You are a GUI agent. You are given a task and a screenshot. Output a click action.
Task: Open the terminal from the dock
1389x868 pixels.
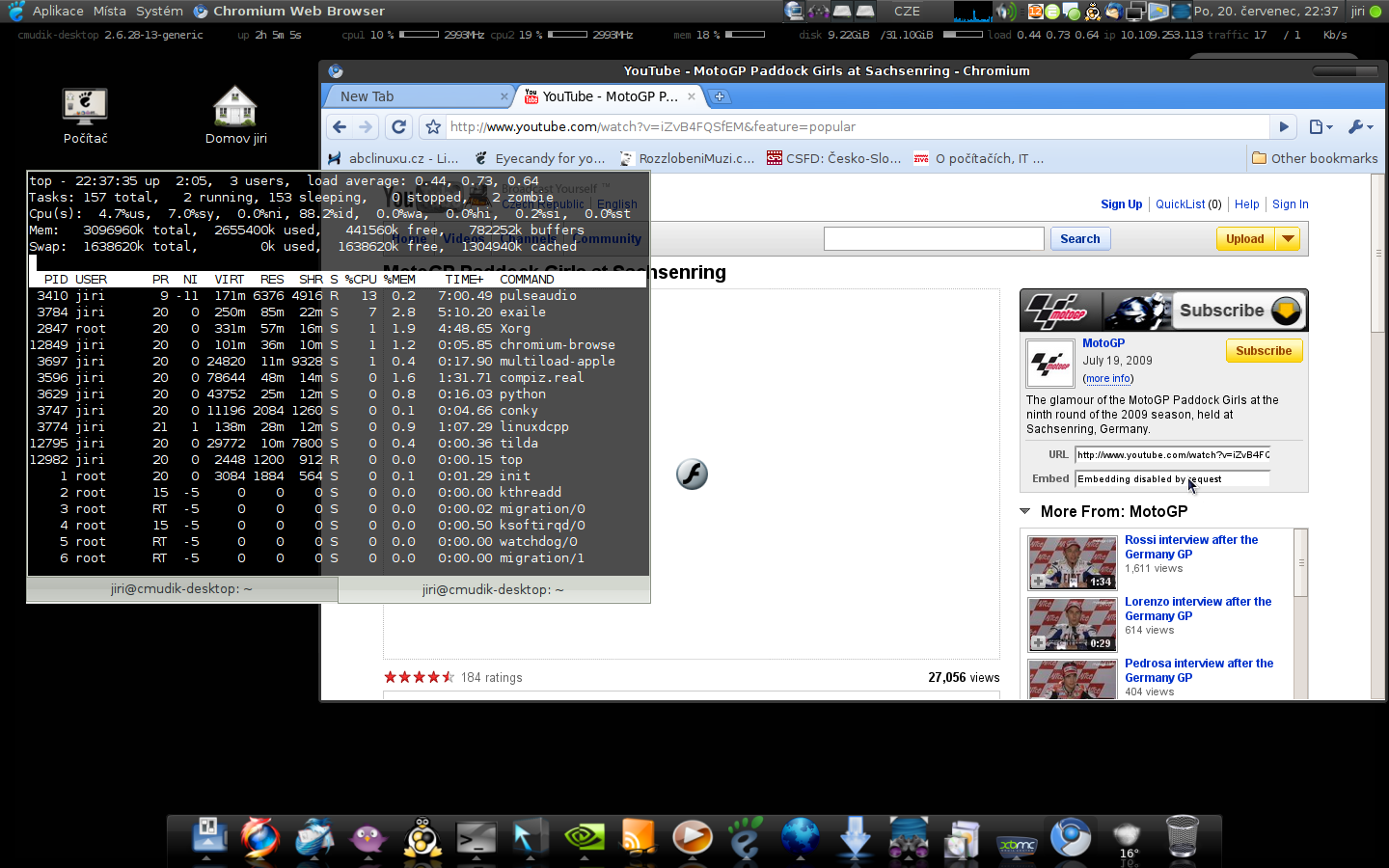click(x=477, y=838)
